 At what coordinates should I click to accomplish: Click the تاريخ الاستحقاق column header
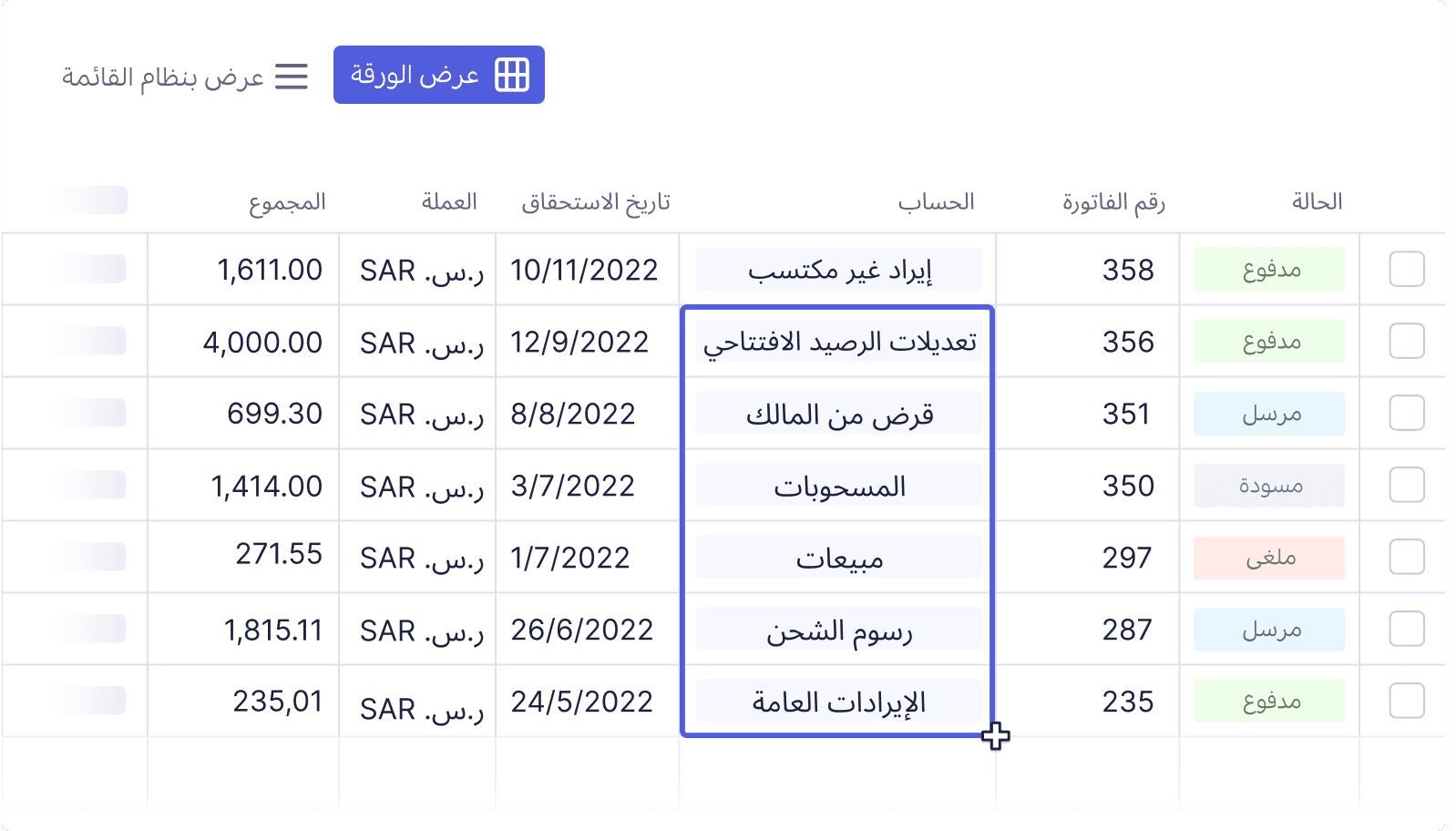pyautogui.click(x=595, y=201)
